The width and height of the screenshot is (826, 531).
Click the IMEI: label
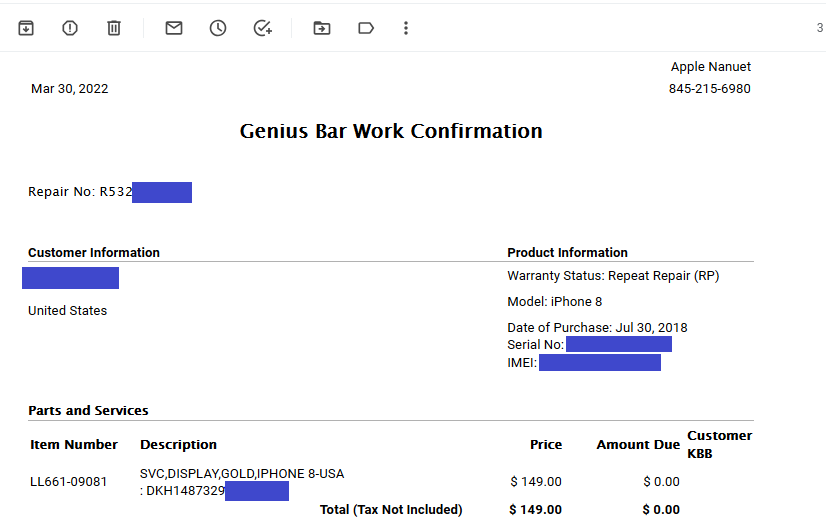pos(522,363)
